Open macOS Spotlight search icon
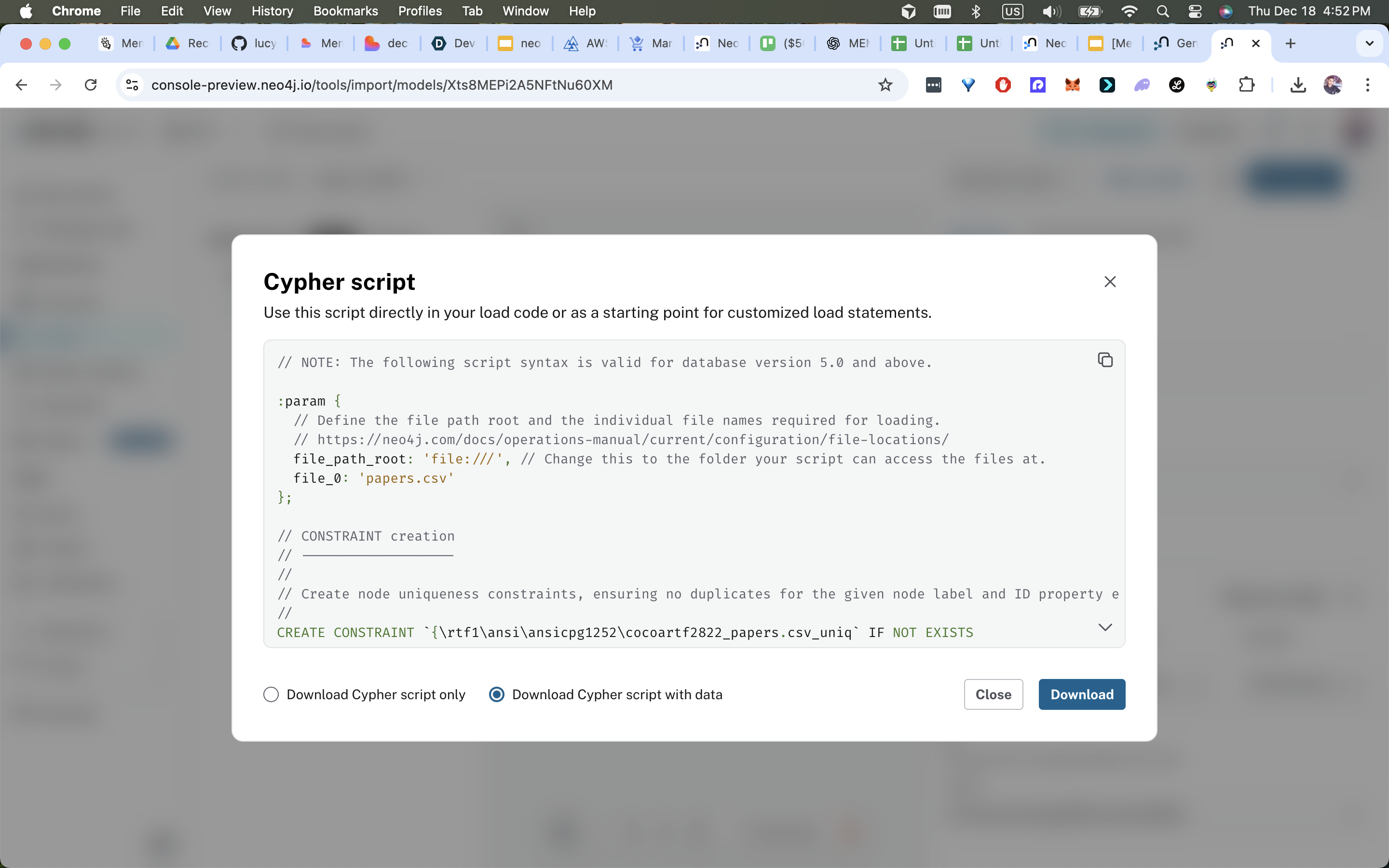The width and height of the screenshot is (1389, 868). tap(1162, 11)
